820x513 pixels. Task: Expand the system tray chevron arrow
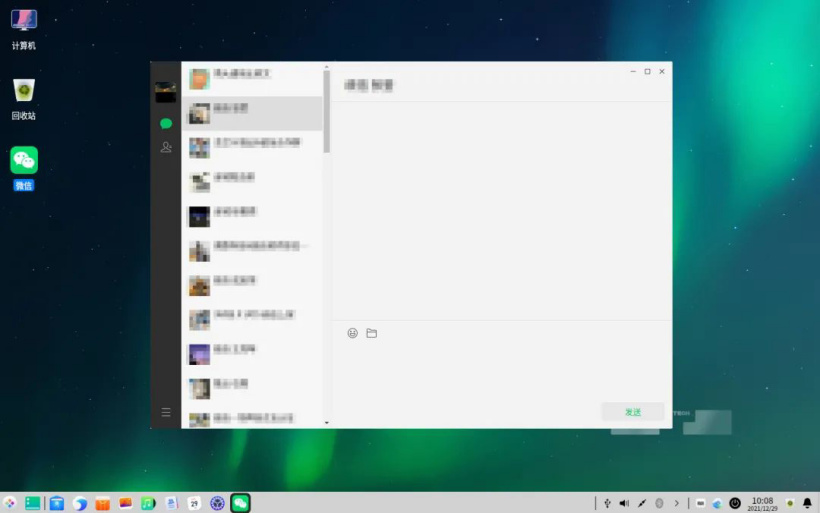pos(676,503)
